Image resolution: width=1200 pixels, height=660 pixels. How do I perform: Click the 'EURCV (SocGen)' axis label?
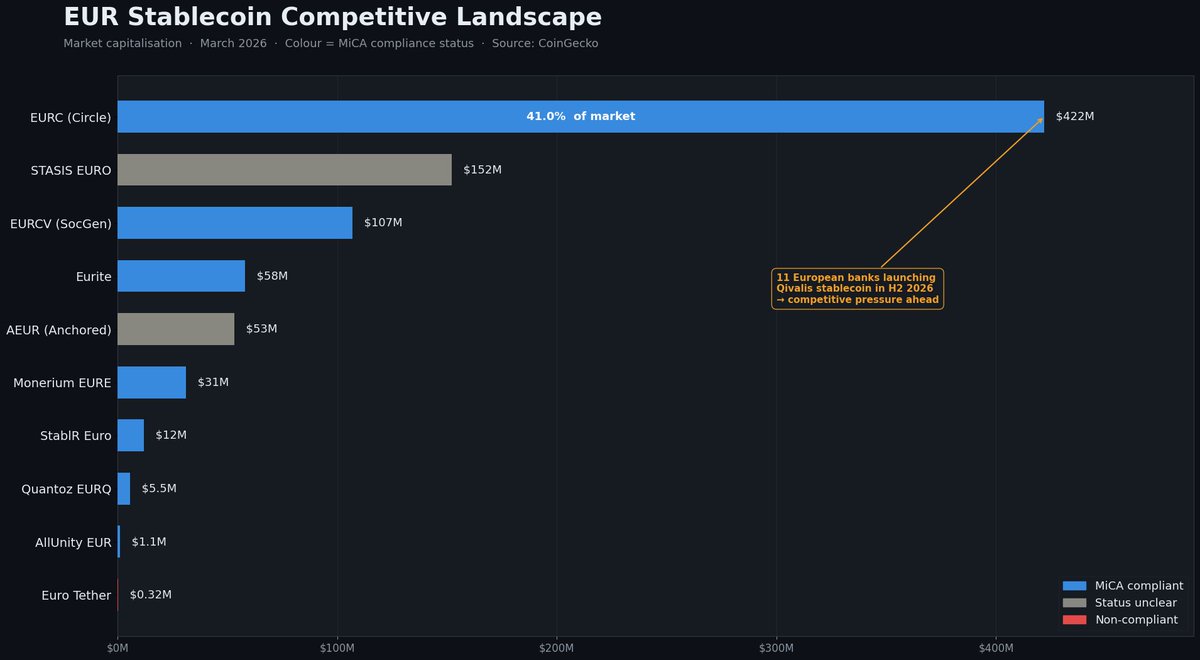click(x=61, y=224)
